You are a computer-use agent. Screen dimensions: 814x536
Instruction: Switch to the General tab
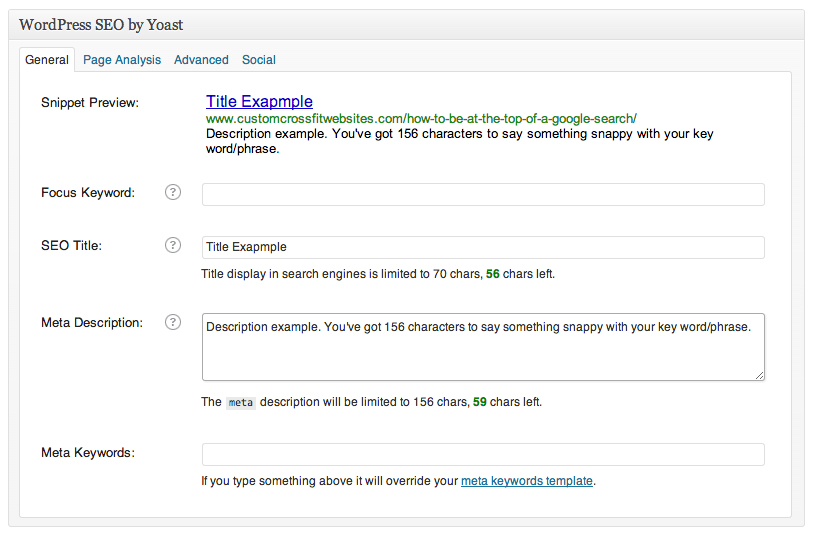(47, 60)
